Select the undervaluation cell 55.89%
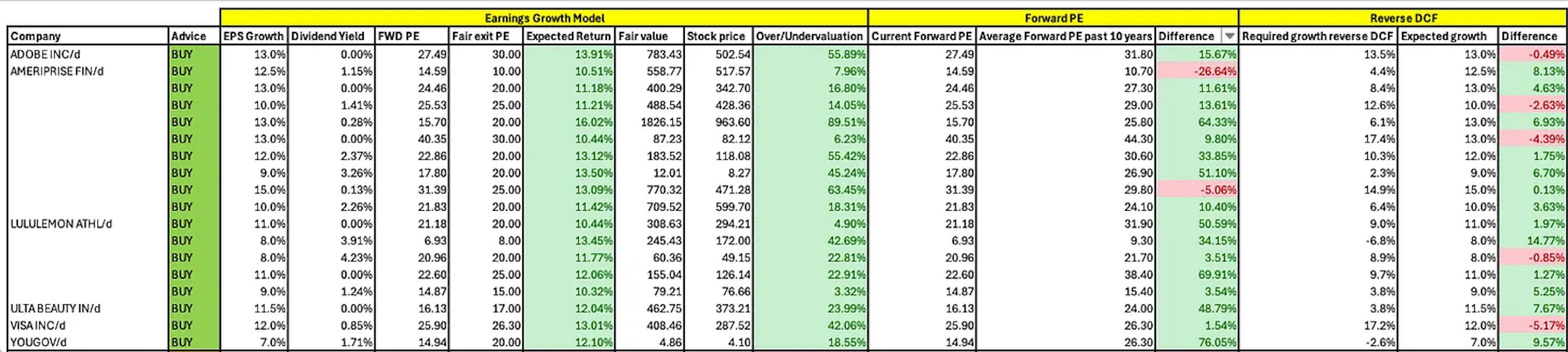Image resolution: width=1568 pixels, height=352 pixels. (x=810, y=54)
